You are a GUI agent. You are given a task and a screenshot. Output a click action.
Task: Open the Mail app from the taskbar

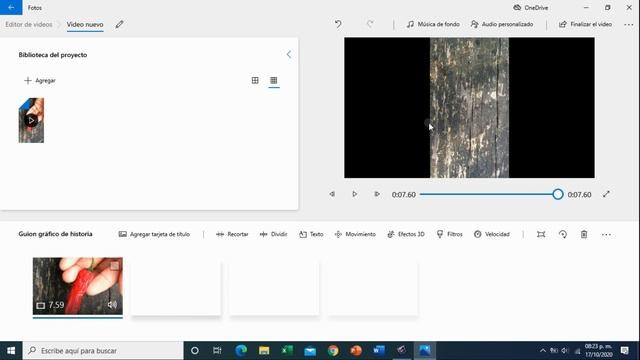[x=310, y=351]
